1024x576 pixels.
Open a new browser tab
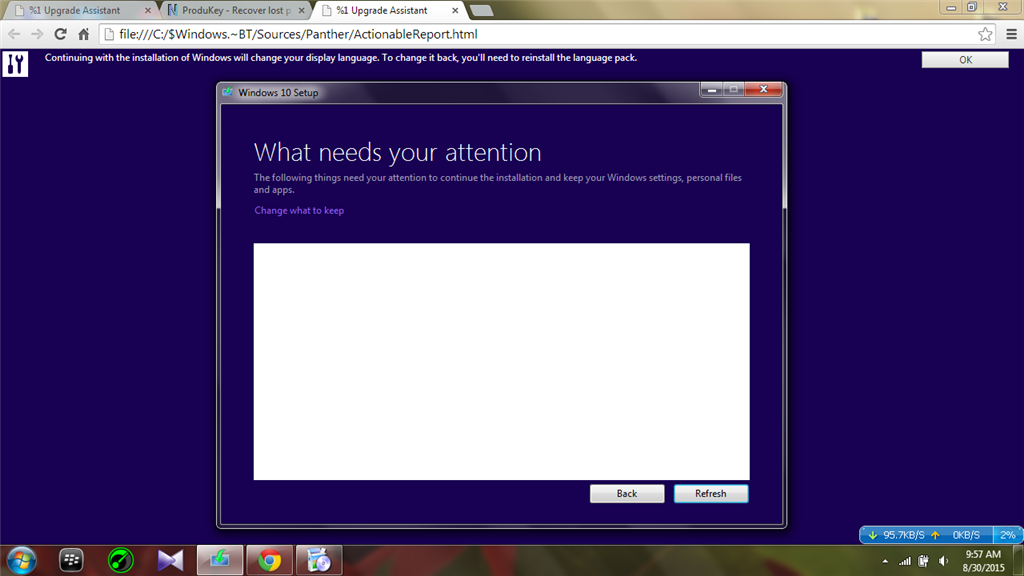point(481,10)
